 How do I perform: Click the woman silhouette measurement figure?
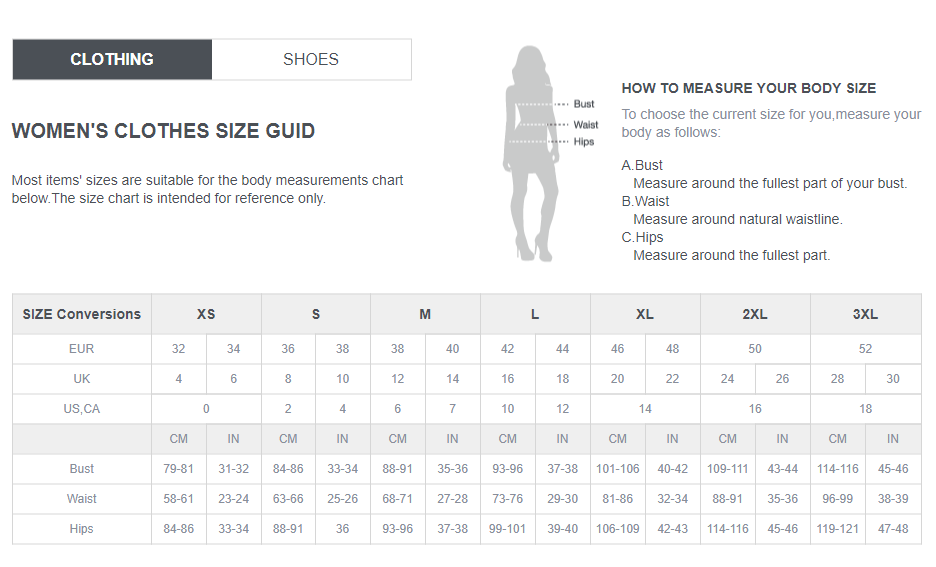point(531,154)
